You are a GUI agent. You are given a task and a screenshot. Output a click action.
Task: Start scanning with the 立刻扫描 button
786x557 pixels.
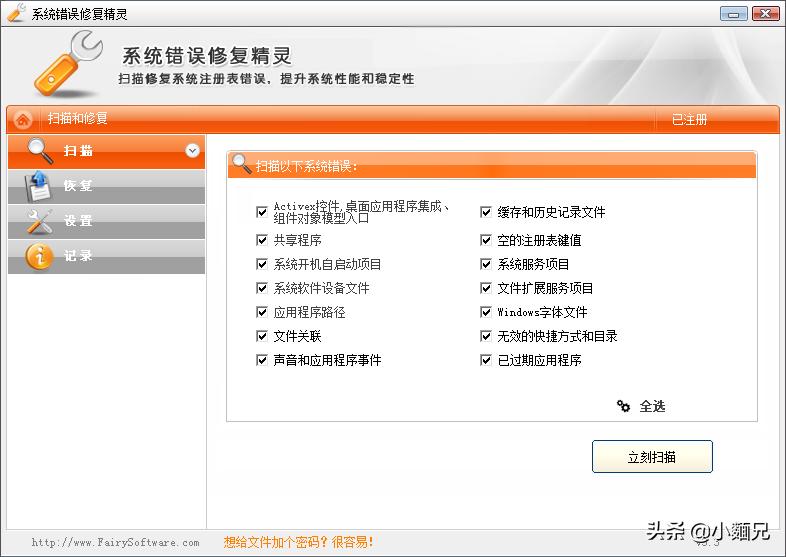(652, 457)
